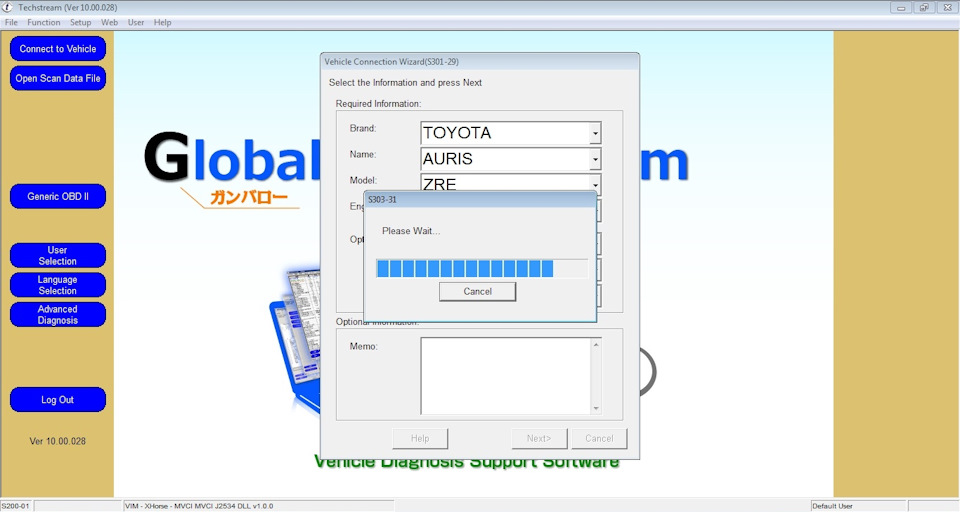Screen dimensions: 960x512
Task: Open the Help menu
Action: coord(162,22)
